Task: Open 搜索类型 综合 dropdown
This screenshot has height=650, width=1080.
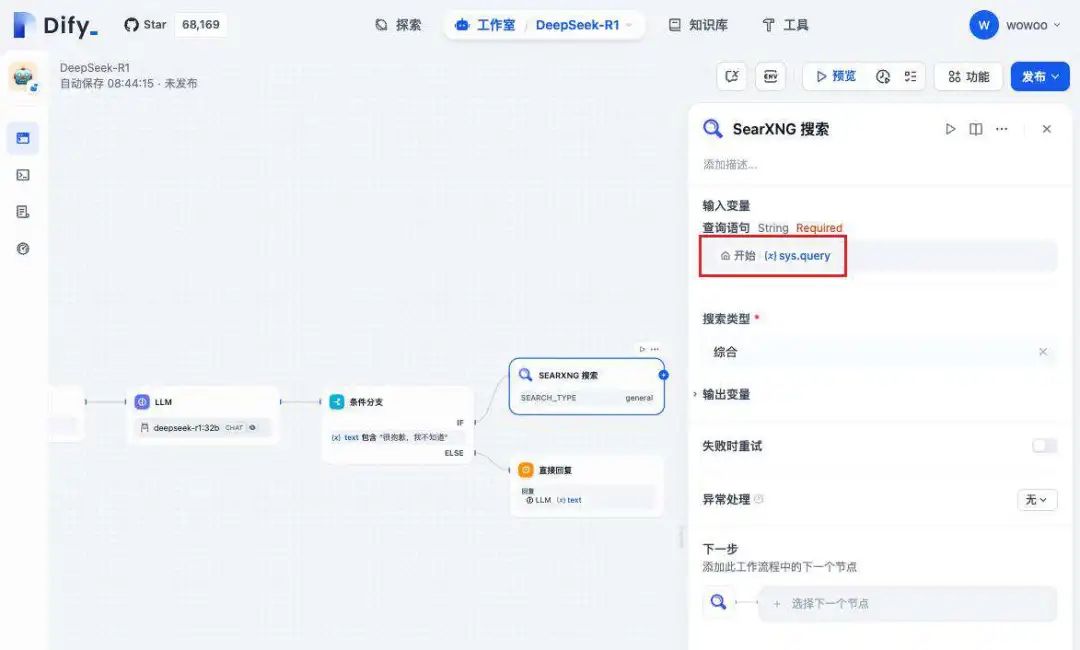Action: click(879, 352)
